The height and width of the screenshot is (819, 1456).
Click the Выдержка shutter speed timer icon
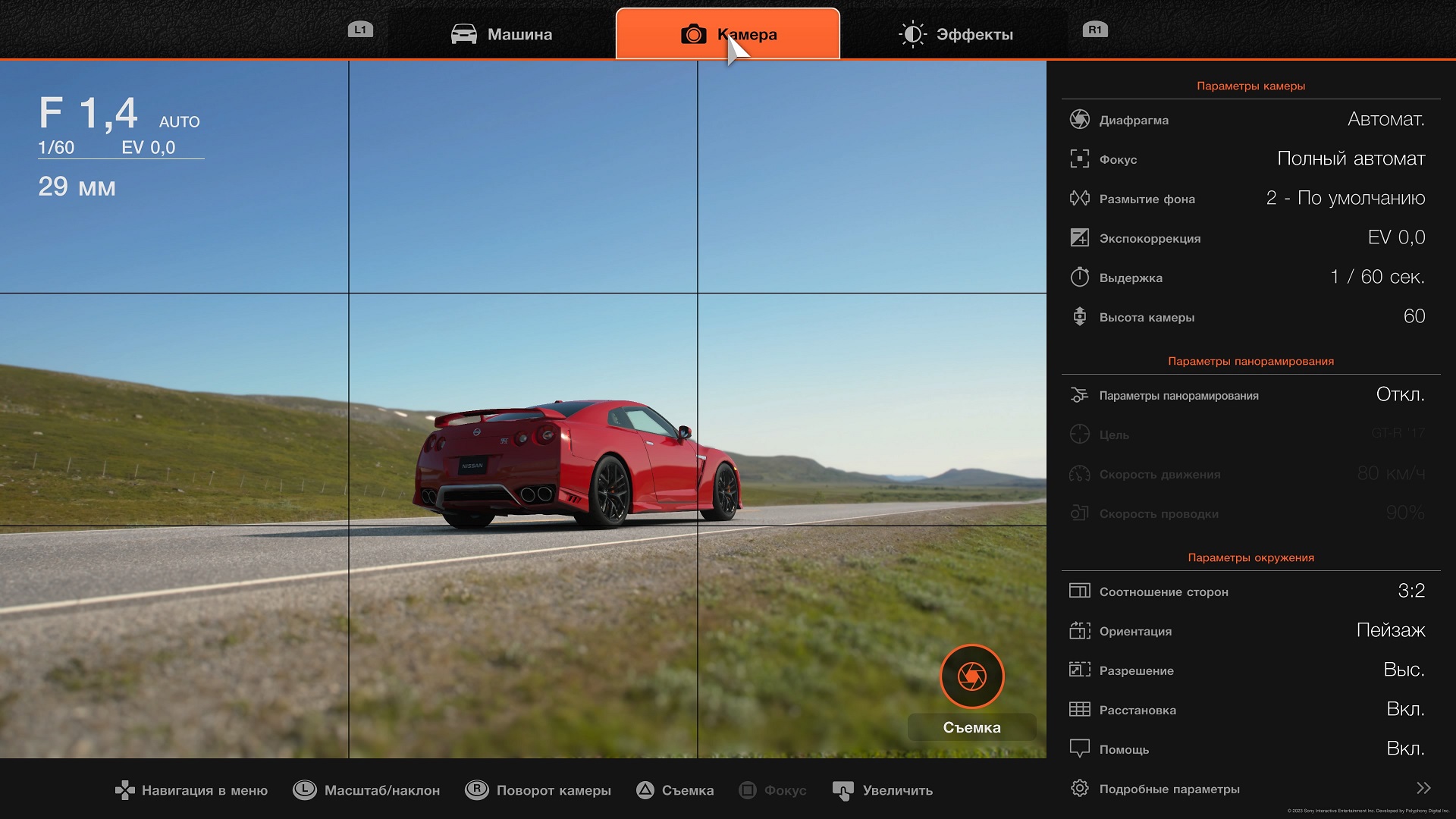point(1079,278)
